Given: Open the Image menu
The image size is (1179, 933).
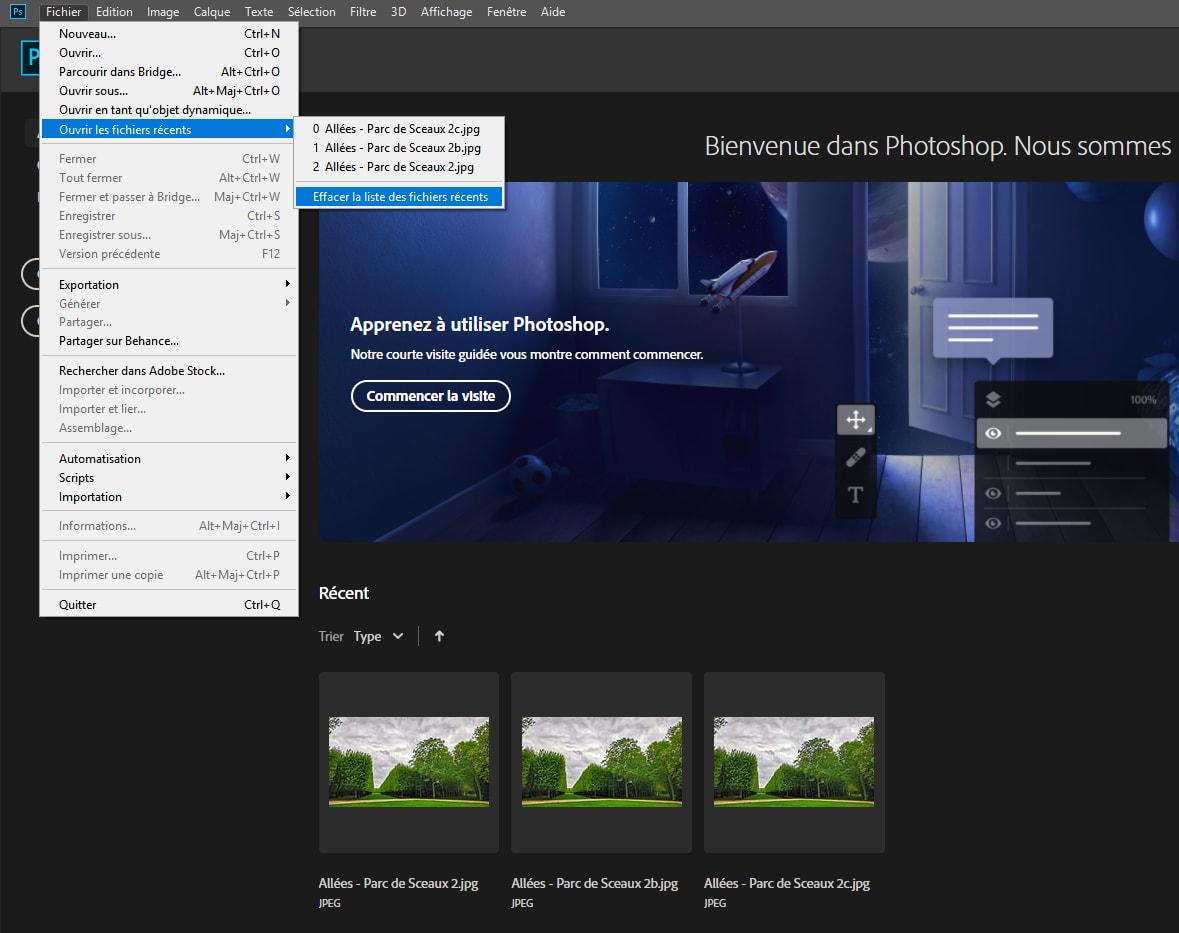Looking at the screenshot, I should pos(162,11).
